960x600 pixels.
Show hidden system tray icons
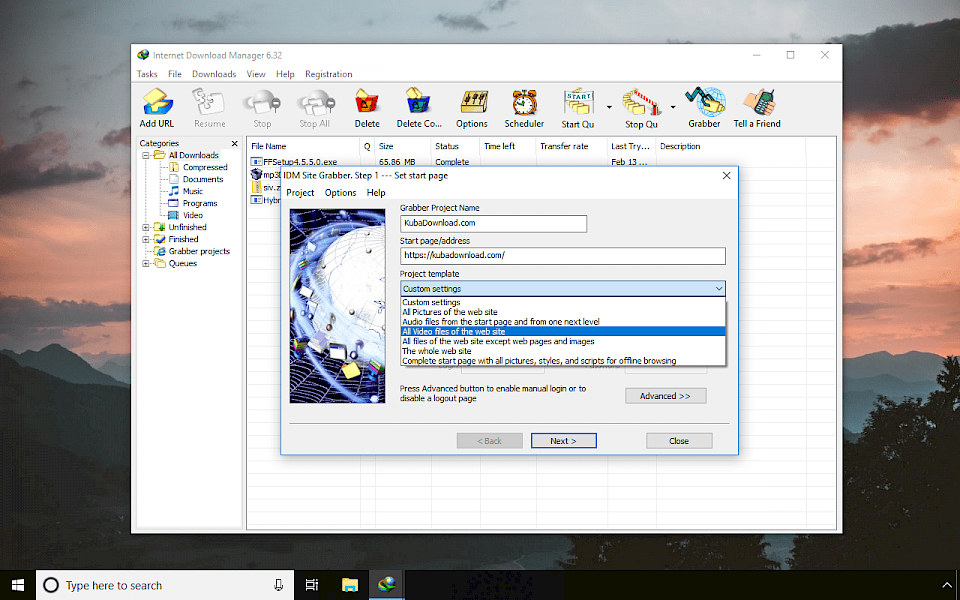pos(947,586)
